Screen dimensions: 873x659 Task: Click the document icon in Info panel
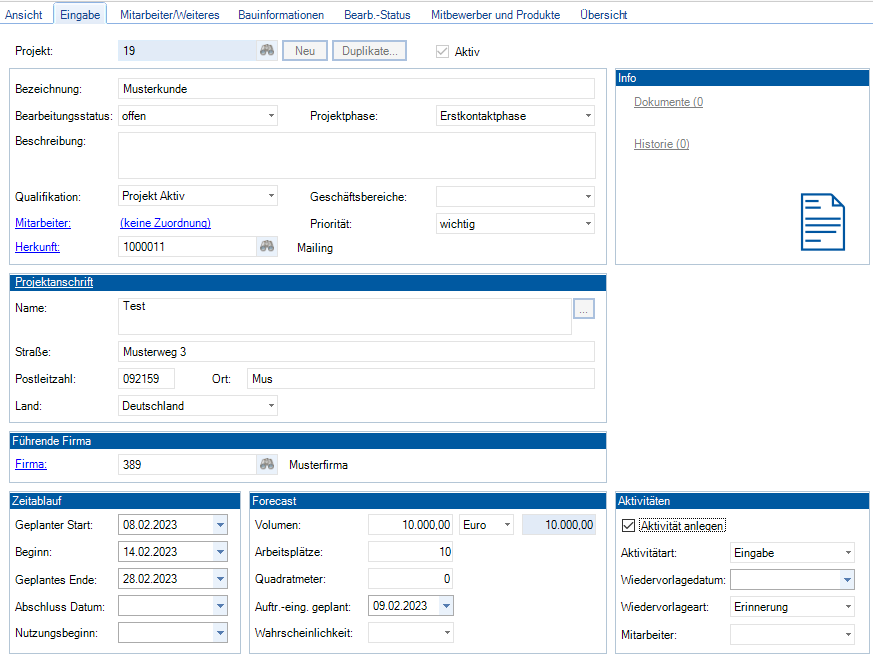click(x=822, y=222)
